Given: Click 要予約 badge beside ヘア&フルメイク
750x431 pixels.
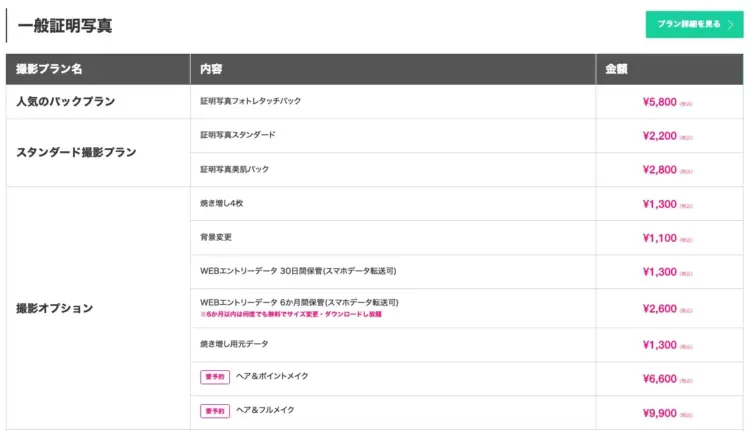Looking at the screenshot, I should tap(214, 411).
